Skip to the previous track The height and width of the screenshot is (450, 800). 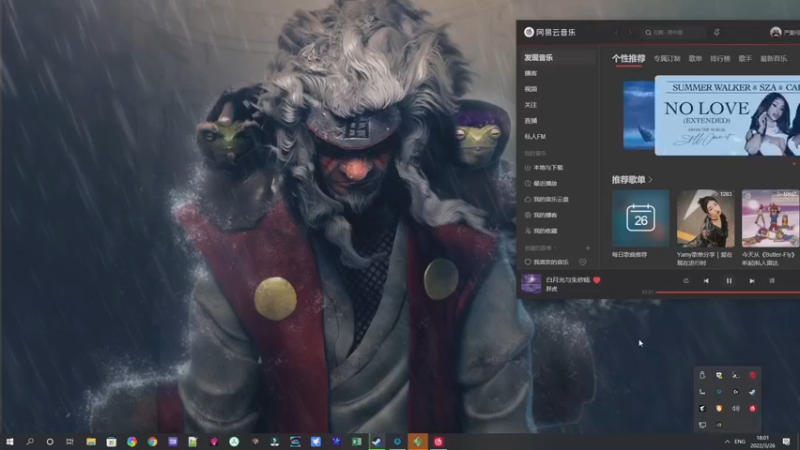(706, 281)
